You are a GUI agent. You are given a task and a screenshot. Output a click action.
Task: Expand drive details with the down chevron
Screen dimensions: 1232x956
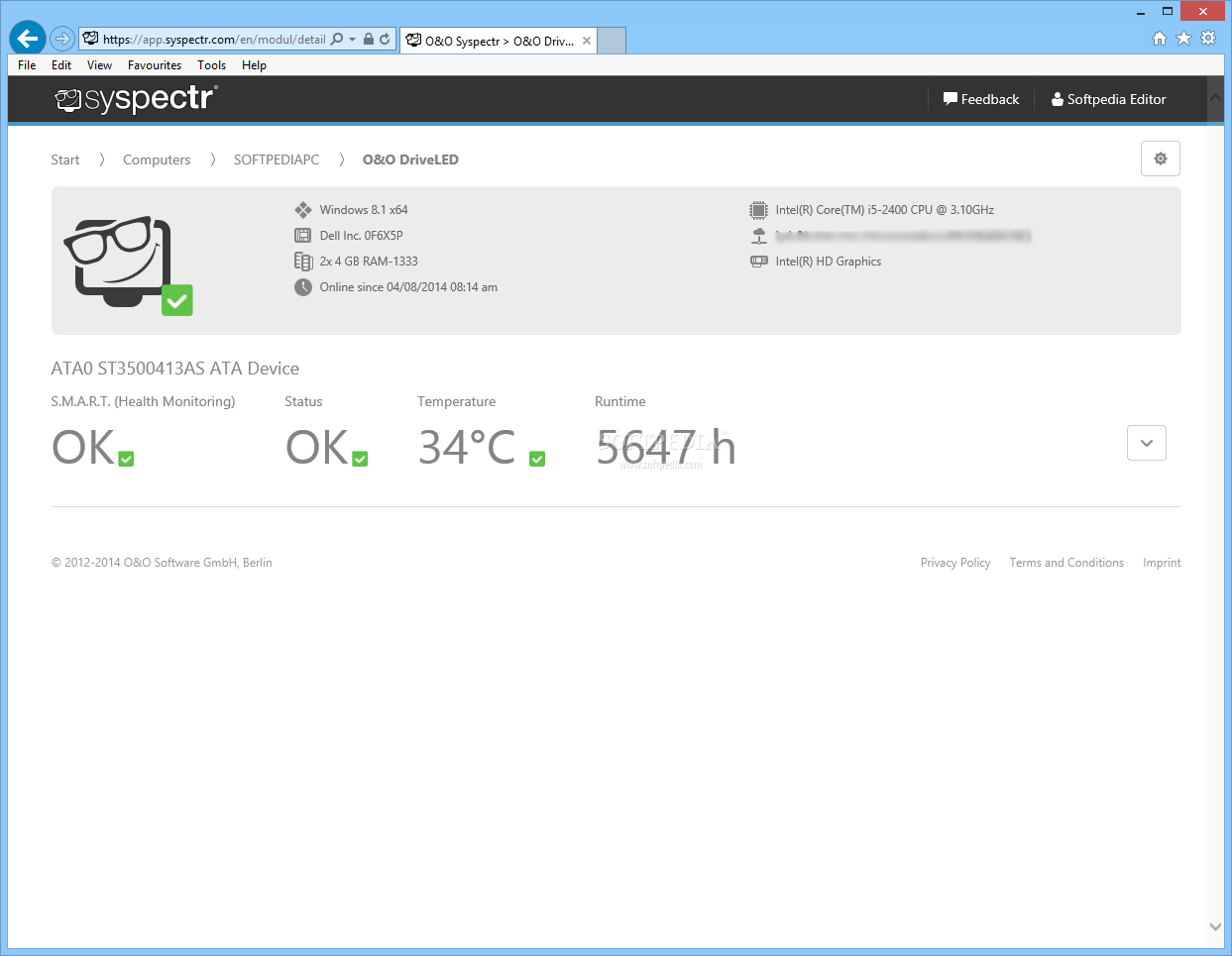[1147, 443]
